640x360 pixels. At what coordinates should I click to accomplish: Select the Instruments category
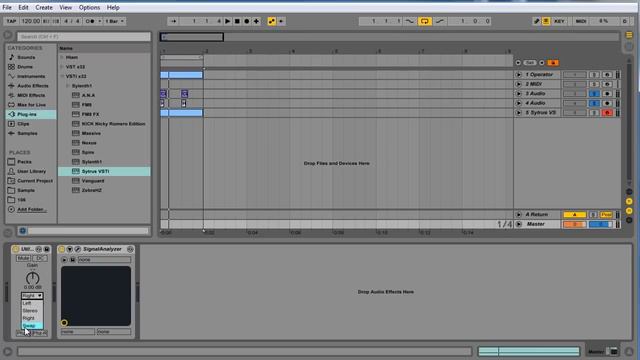click(x=31, y=76)
